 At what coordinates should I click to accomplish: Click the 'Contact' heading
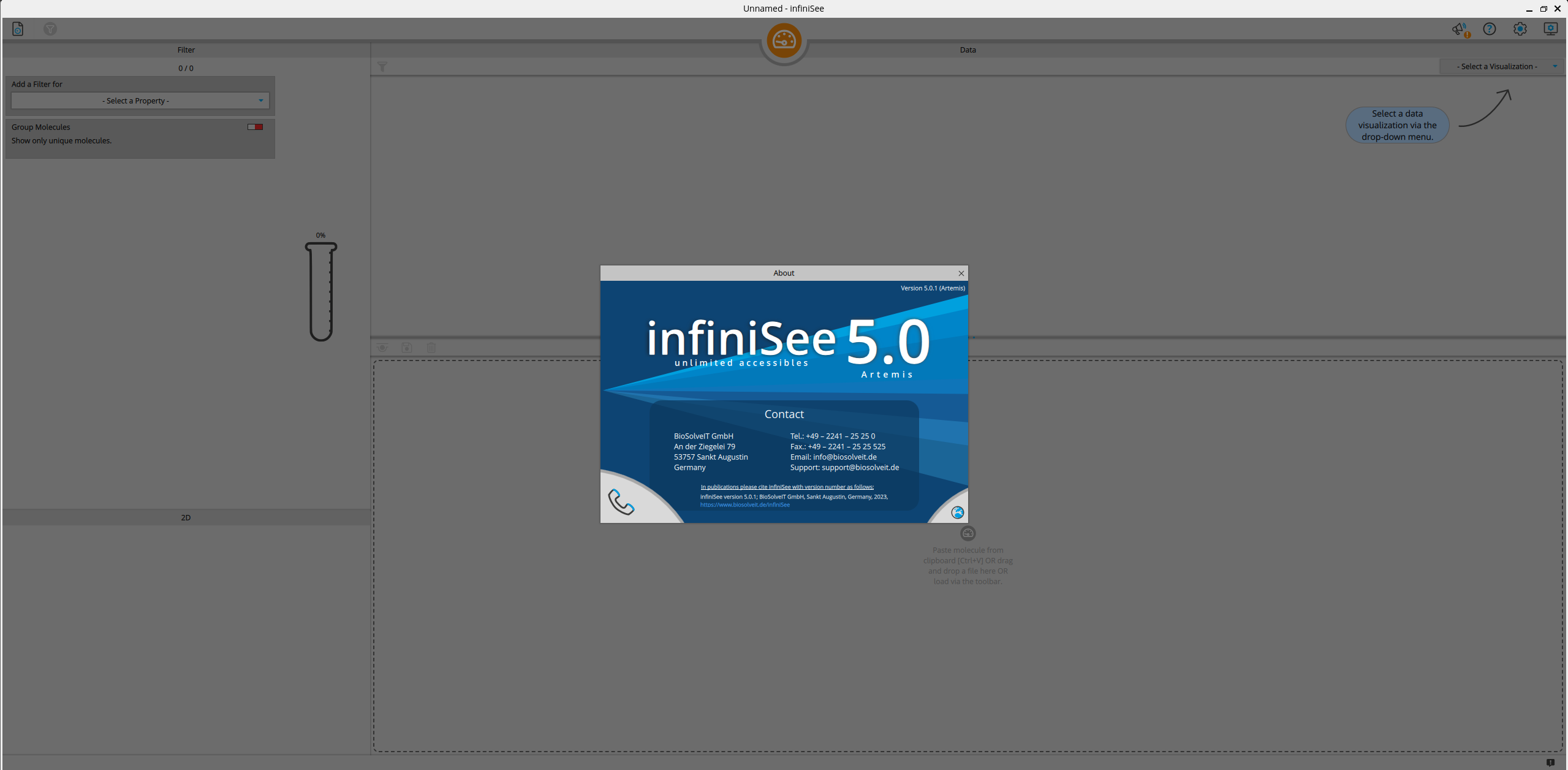tap(784, 414)
